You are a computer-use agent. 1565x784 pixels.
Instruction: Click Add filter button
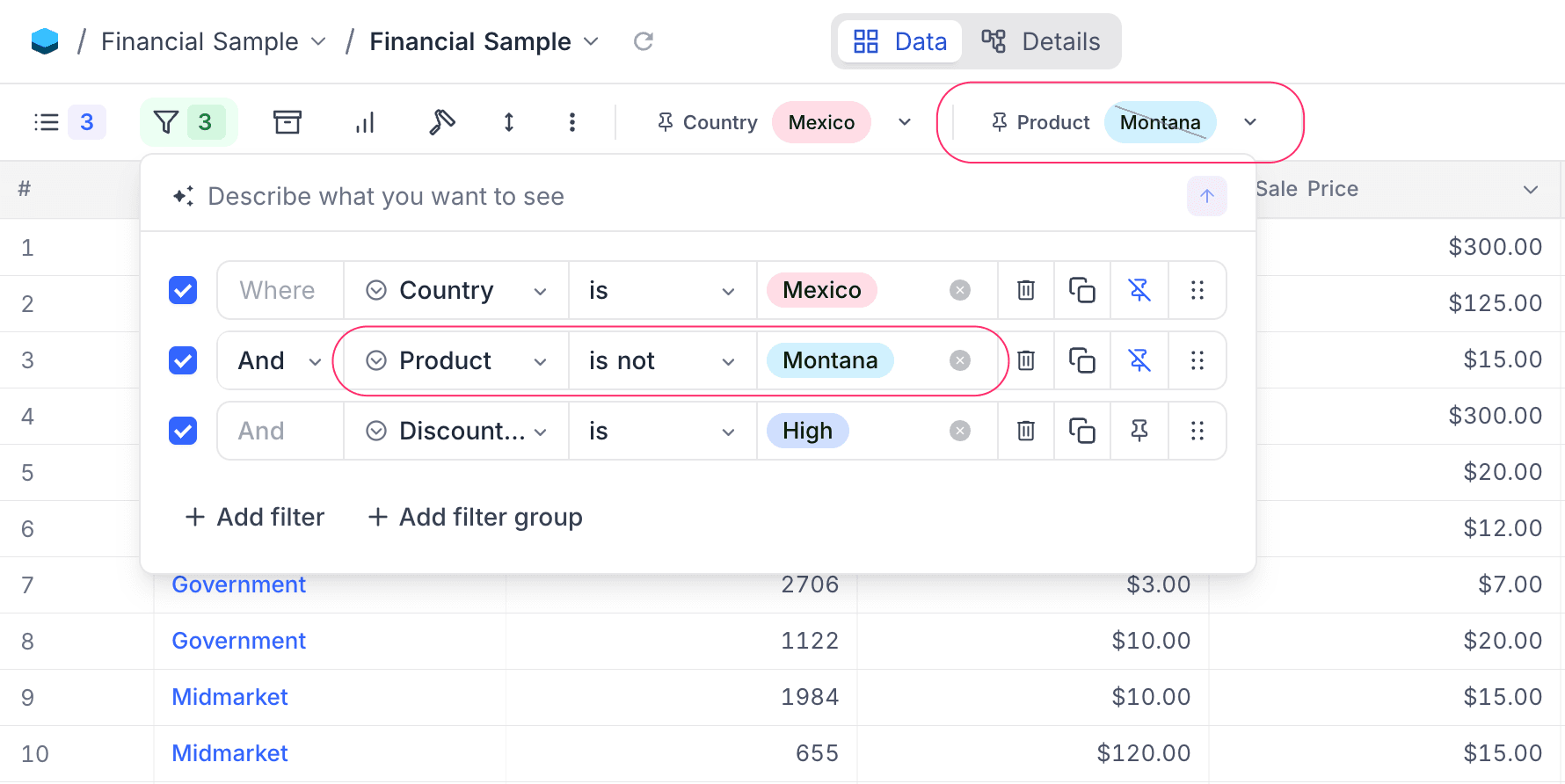tap(255, 517)
